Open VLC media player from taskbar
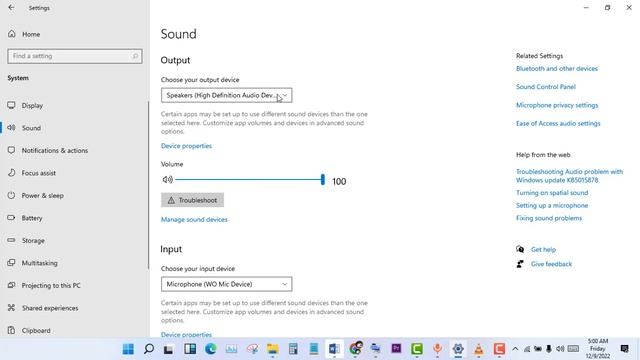 [478, 349]
